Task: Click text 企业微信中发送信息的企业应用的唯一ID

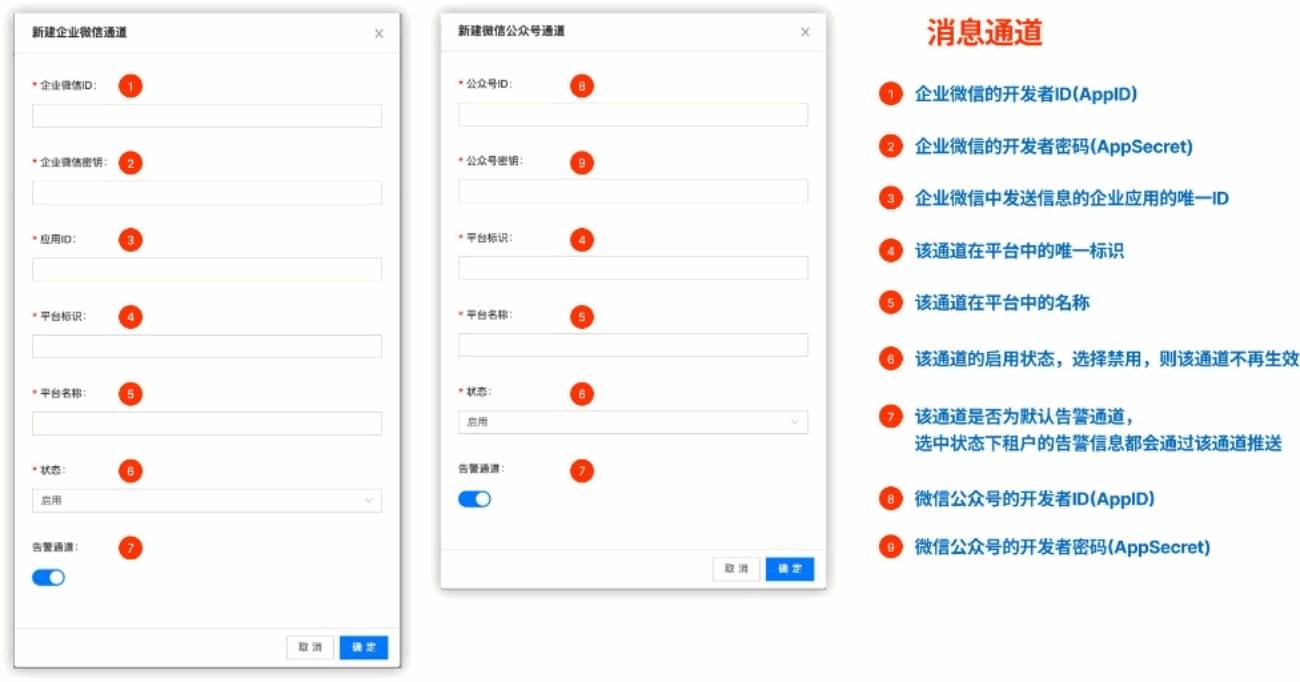Action: point(1072,199)
